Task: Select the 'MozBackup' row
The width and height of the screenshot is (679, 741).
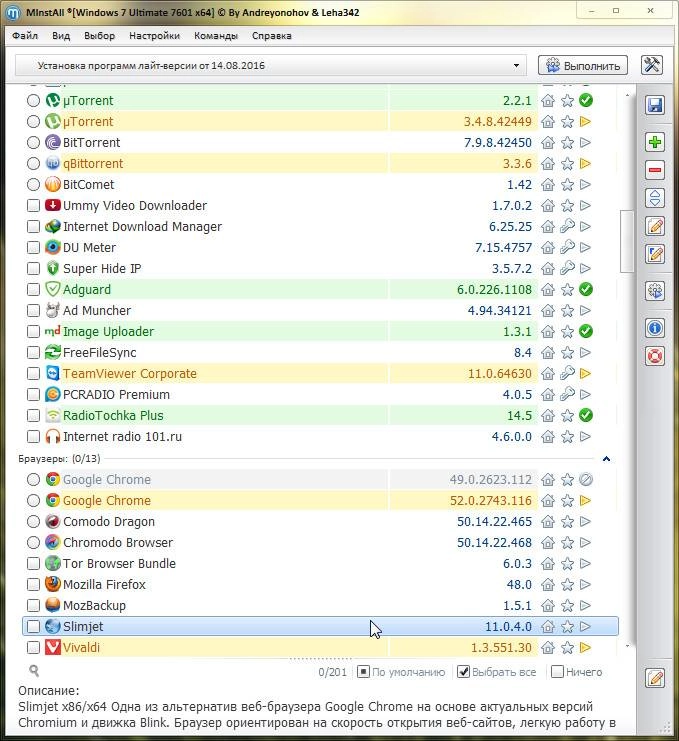Action: 320,605
